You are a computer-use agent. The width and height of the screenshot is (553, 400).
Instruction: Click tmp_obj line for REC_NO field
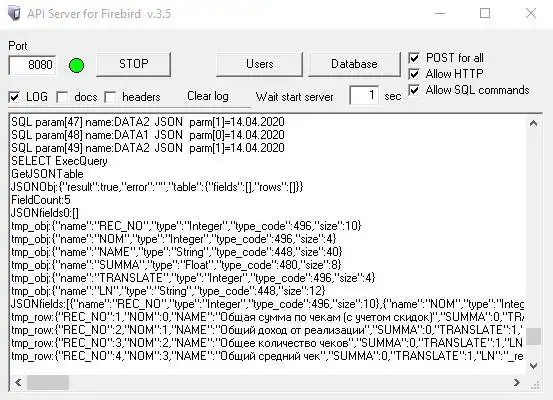186,226
